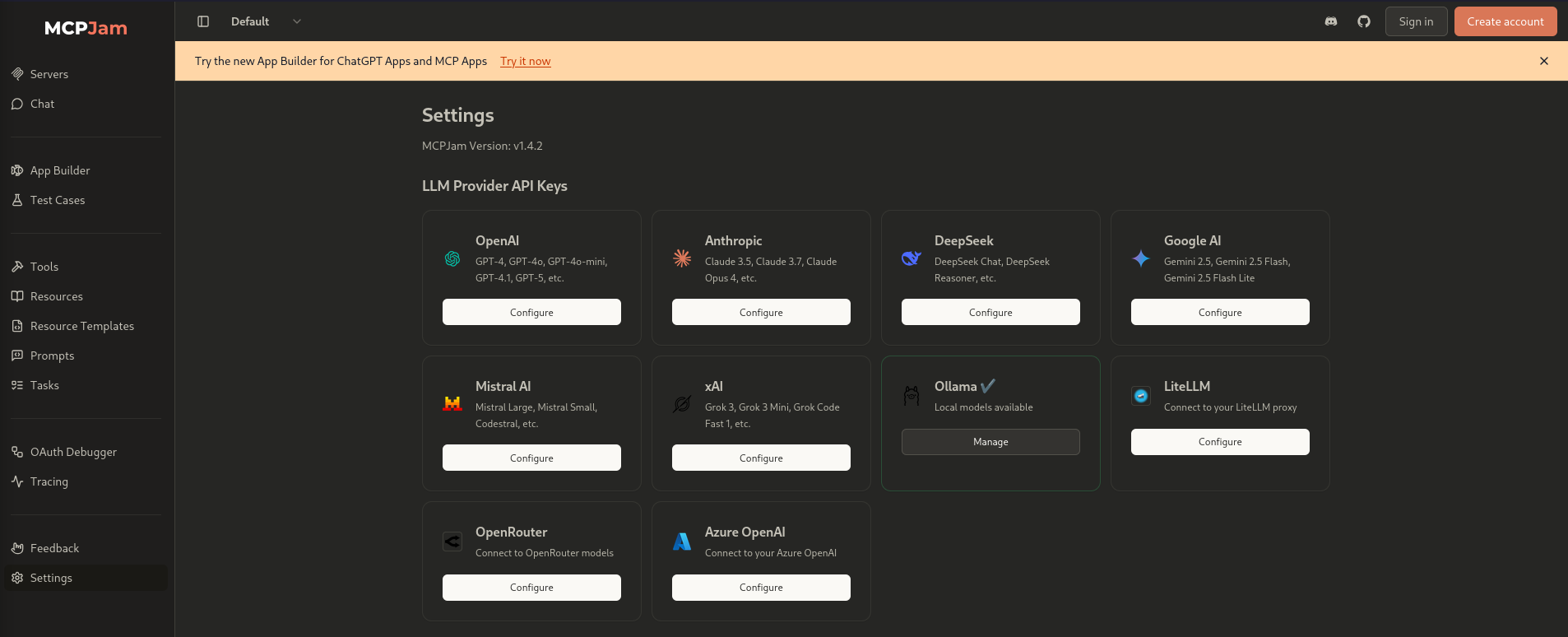Select Resources in the sidebar

coord(86,296)
